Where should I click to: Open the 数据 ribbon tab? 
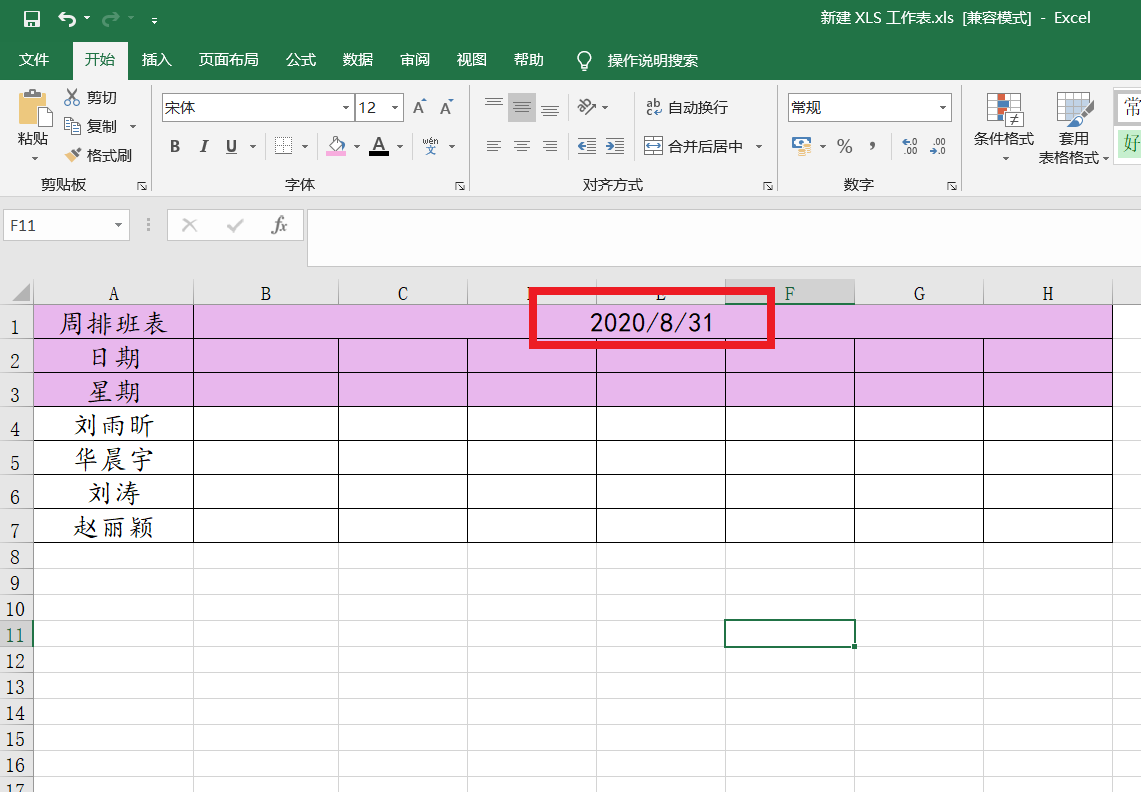pos(357,60)
